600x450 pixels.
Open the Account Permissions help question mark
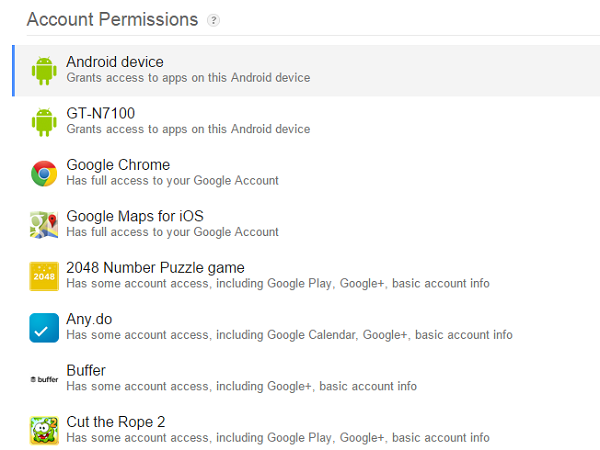(213, 20)
